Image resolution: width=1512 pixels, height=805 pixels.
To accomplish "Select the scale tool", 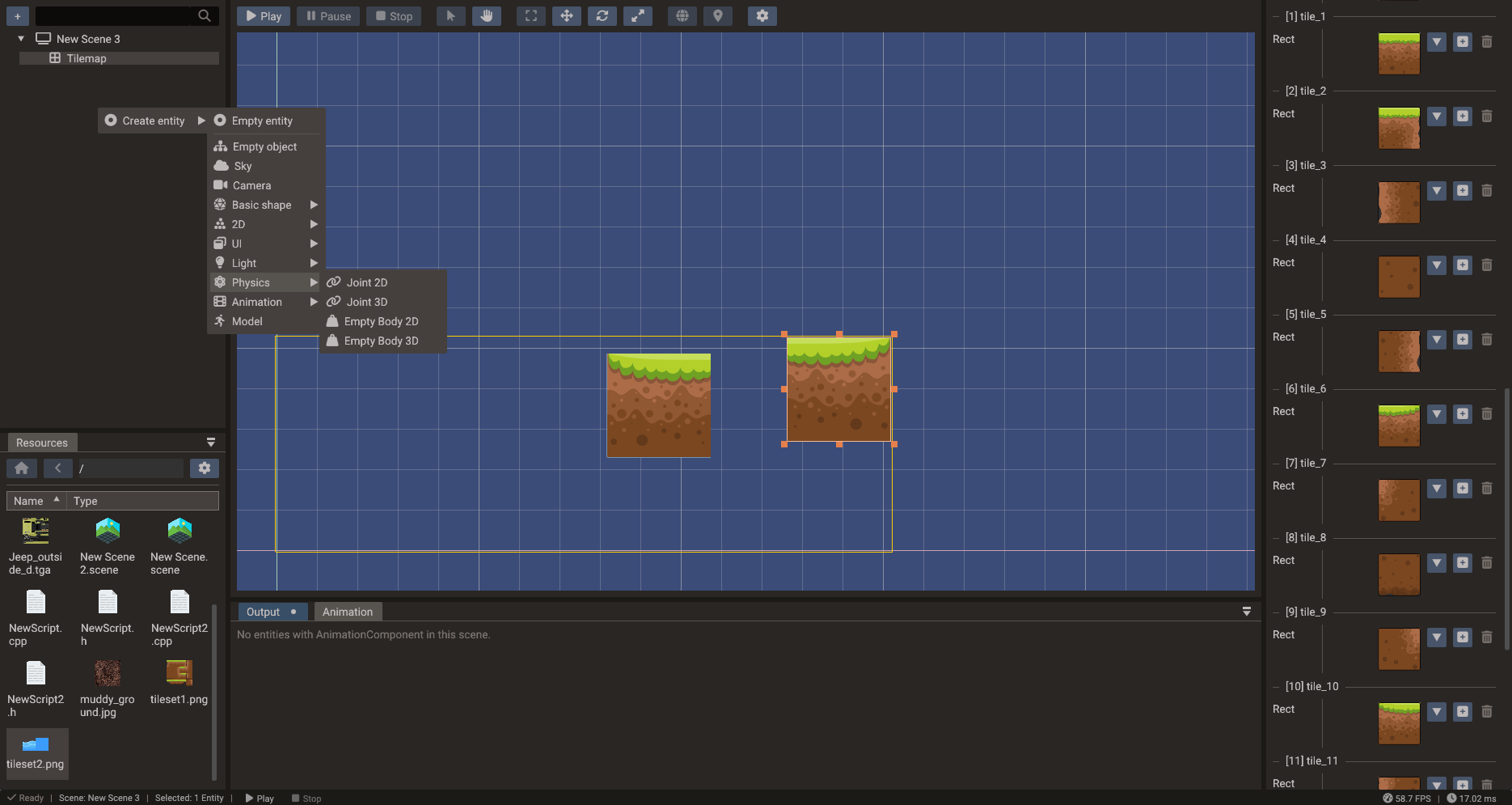I will [638, 15].
